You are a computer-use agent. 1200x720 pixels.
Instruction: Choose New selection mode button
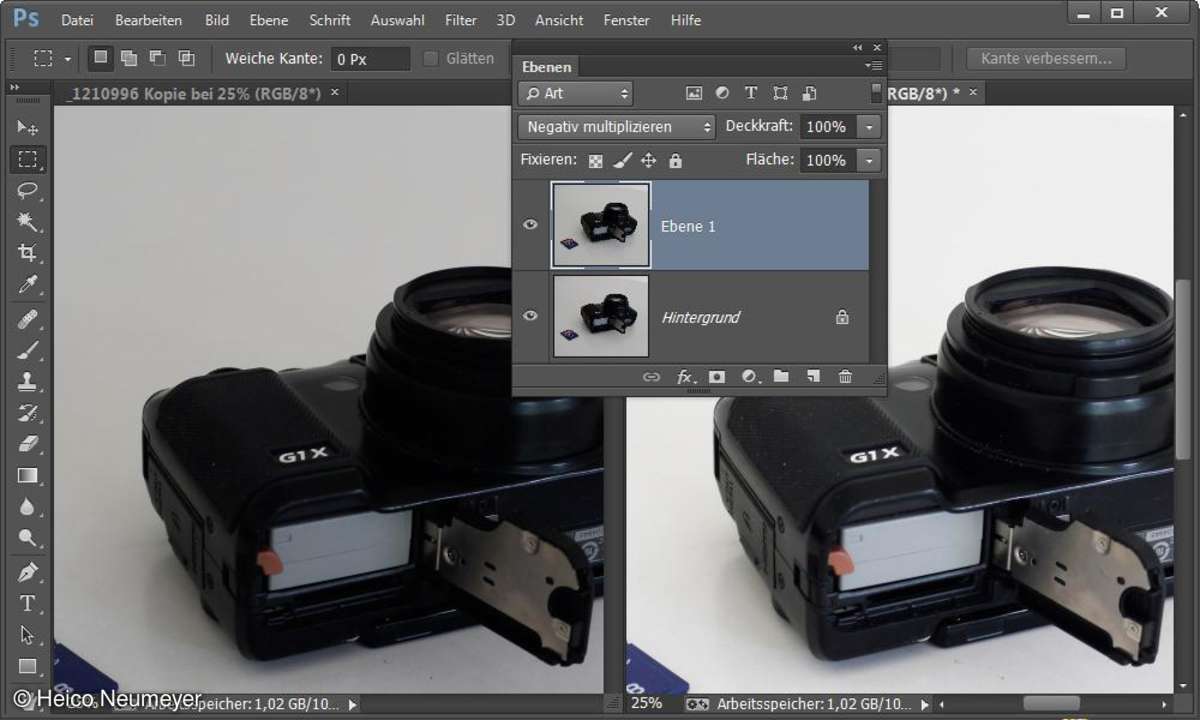coord(100,58)
